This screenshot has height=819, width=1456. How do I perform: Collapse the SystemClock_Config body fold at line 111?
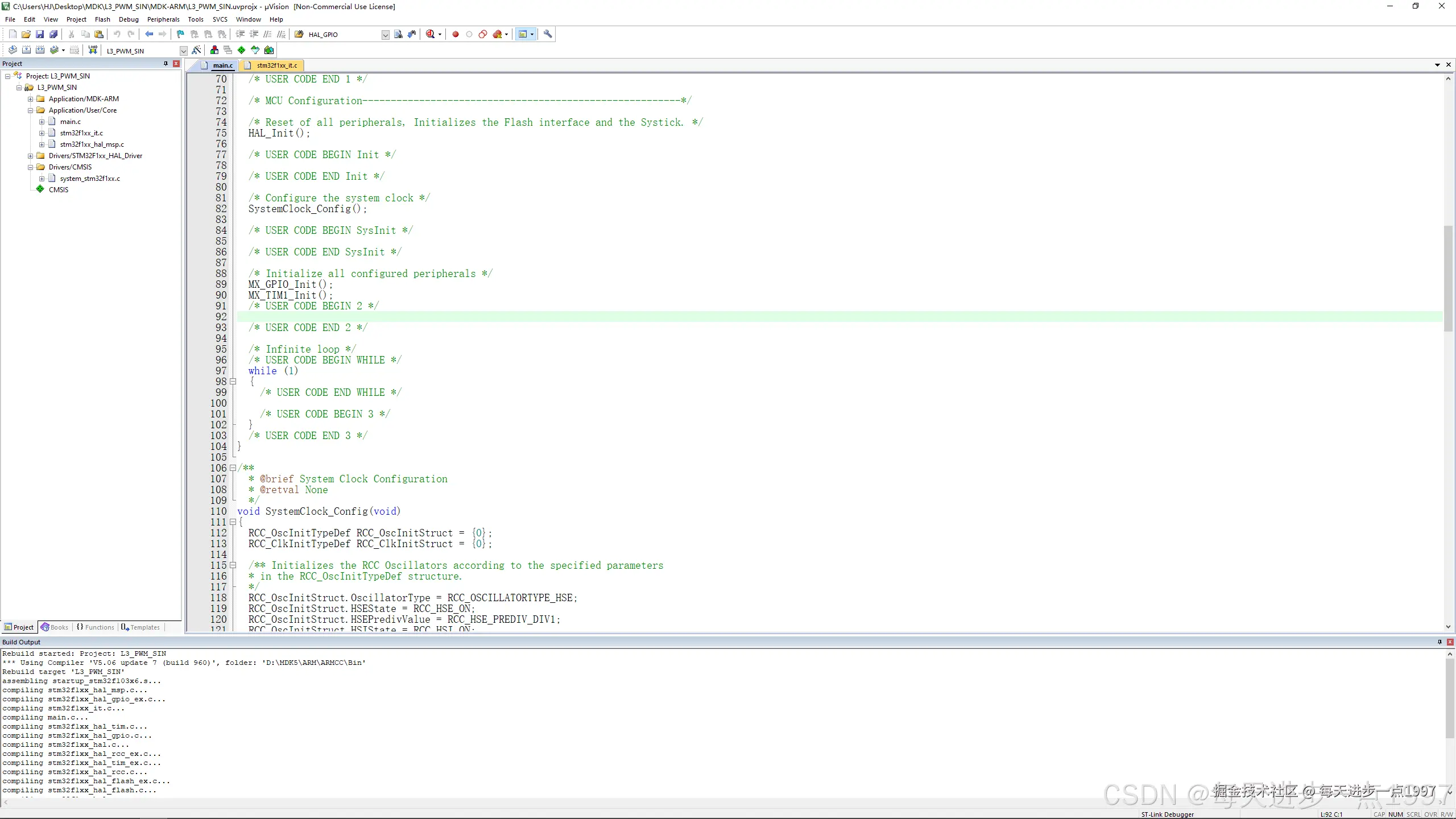coord(233,522)
